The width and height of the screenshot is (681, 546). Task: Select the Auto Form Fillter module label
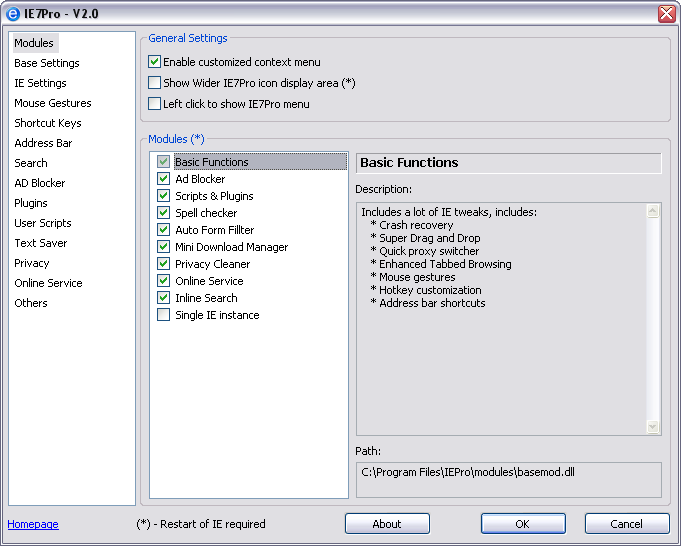[215, 229]
